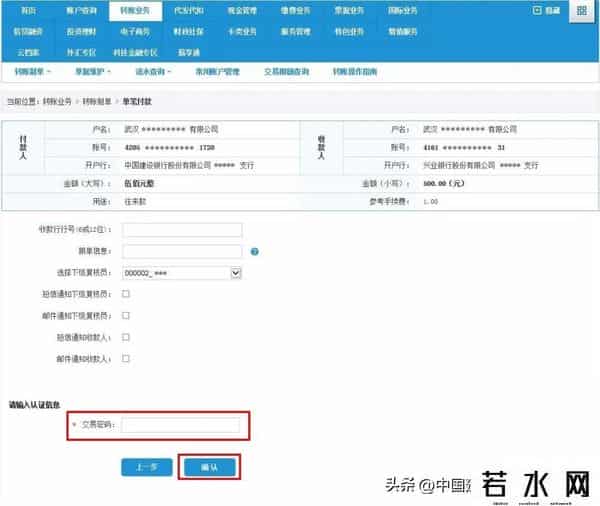Viewport: 600px width, 506px height.
Task: Tick the 邮件通知下级复核员 checkbox
Action: (125, 315)
